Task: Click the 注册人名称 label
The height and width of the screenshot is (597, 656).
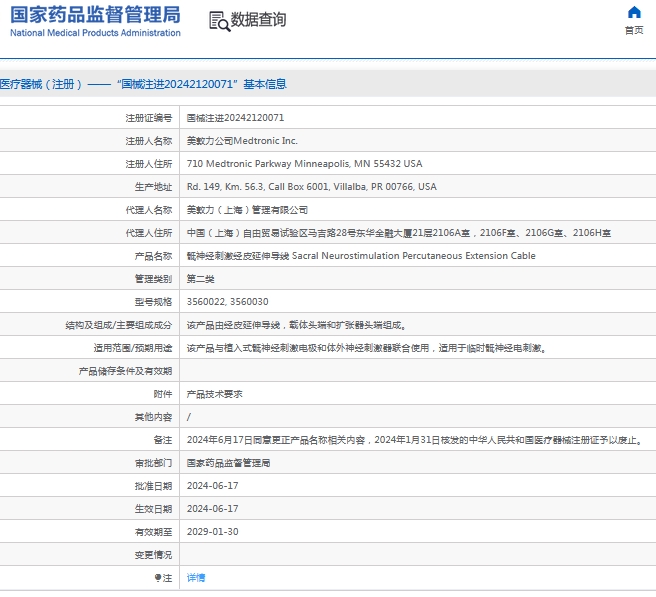Action: (149, 141)
